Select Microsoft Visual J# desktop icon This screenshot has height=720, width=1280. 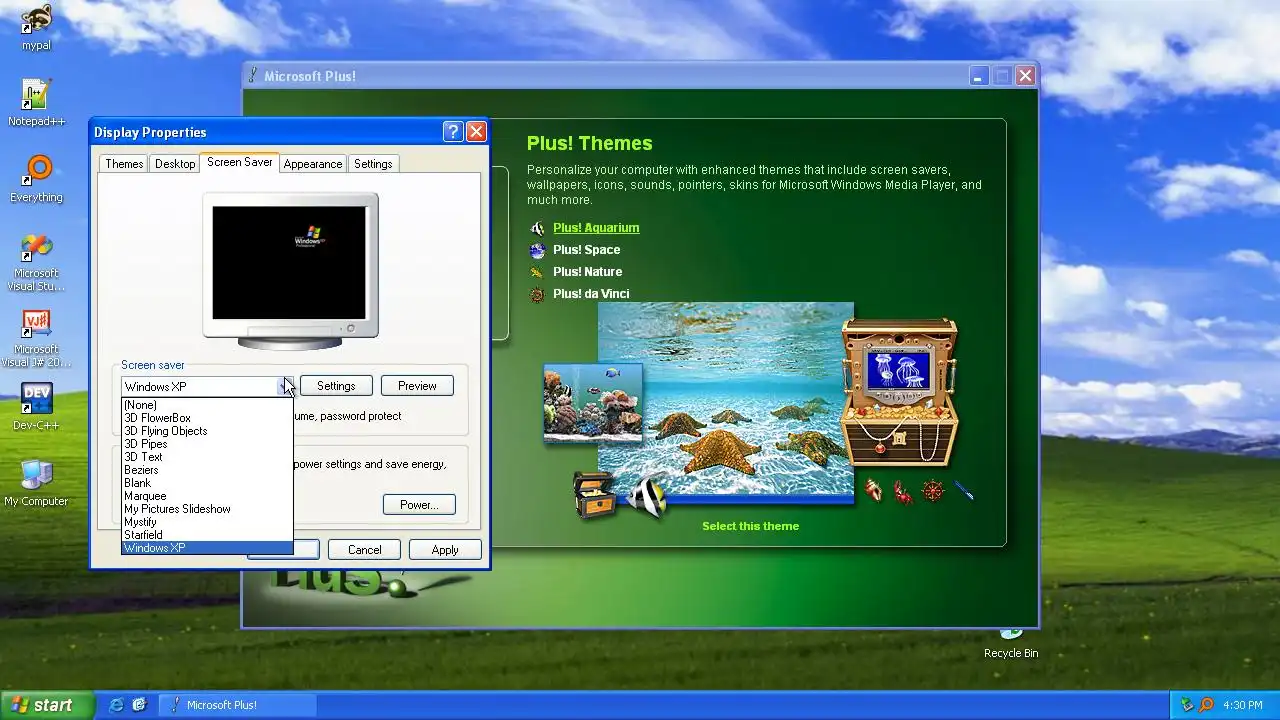[36, 338]
